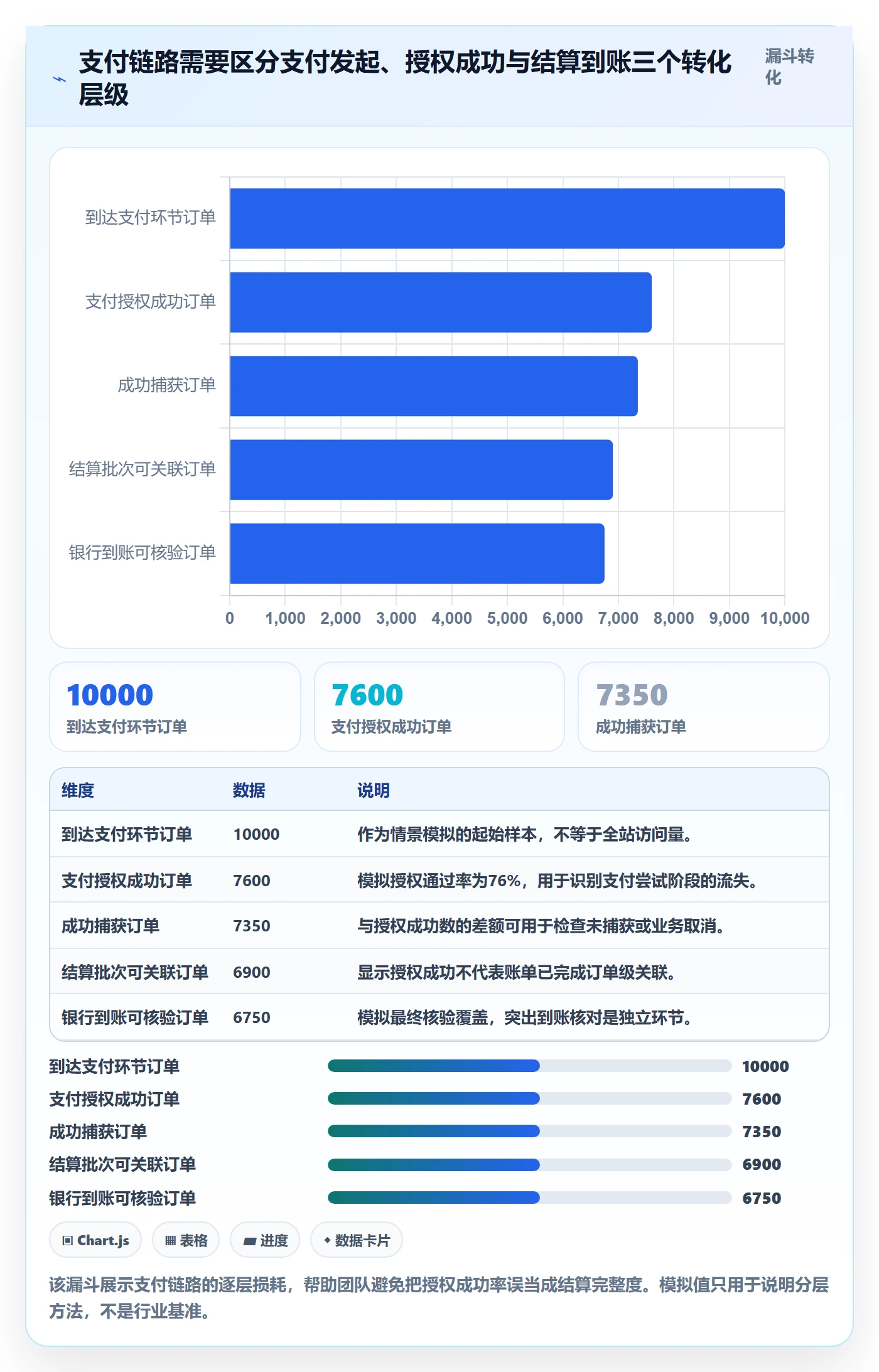Viewport: 879px width, 1372px height.
Task: Click the 漏斗转化 tag in the header
Action: click(789, 67)
